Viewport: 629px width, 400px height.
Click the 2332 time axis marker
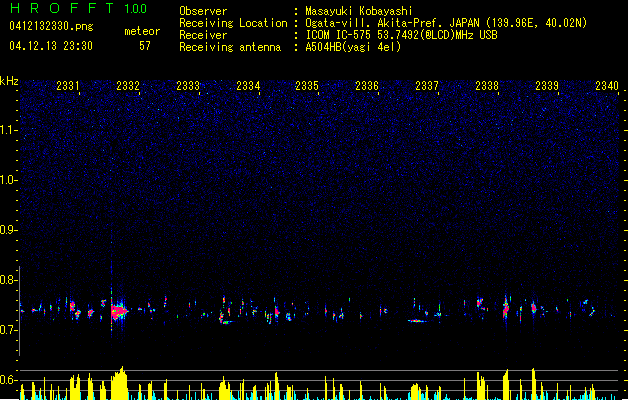pos(128,86)
